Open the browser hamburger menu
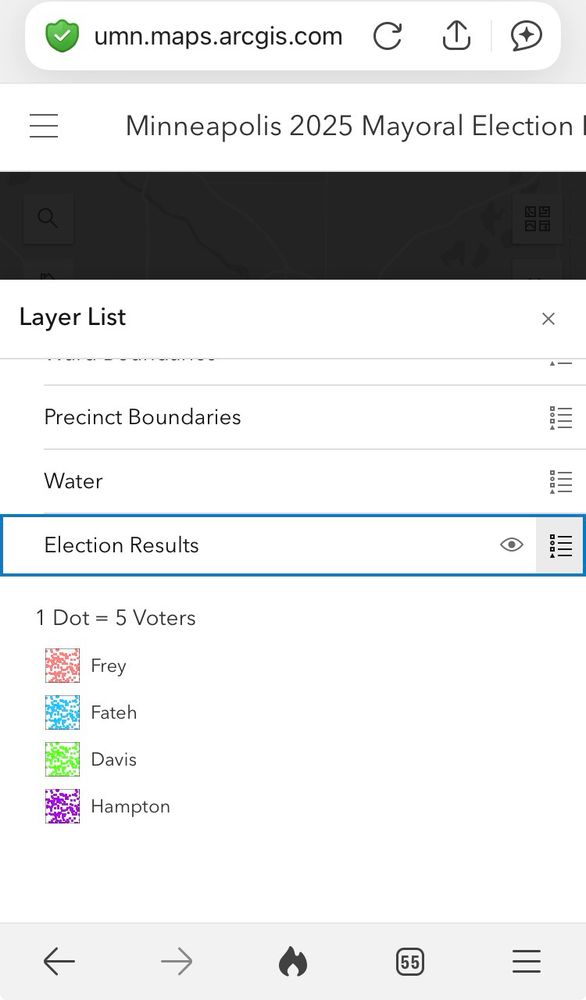Image resolution: width=586 pixels, height=1000 pixels. (x=527, y=961)
